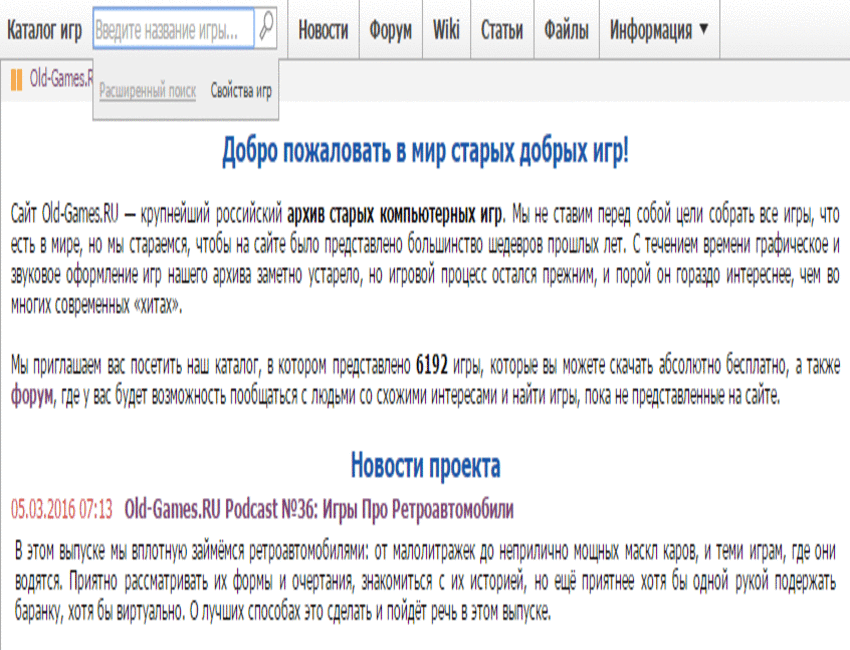Open the "Форум" menu item
Image resolution: width=850 pixels, height=650 pixels.
coord(393,30)
